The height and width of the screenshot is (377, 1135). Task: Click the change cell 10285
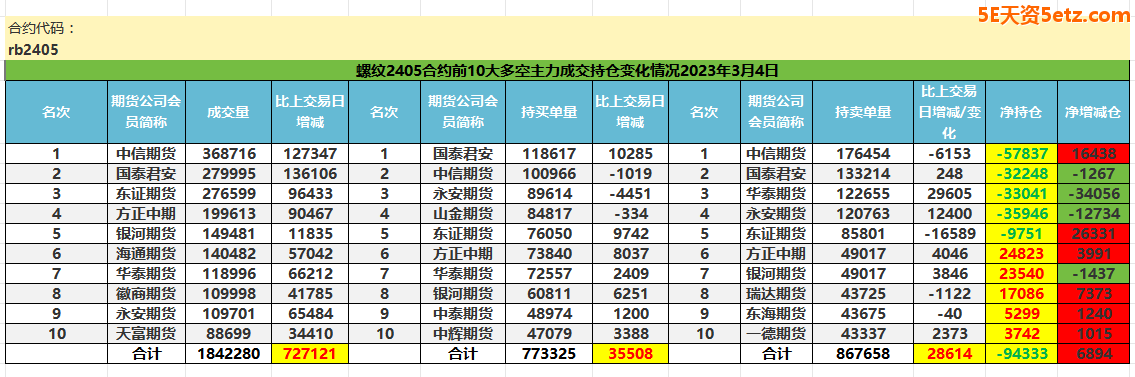pyautogui.click(x=630, y=154)
